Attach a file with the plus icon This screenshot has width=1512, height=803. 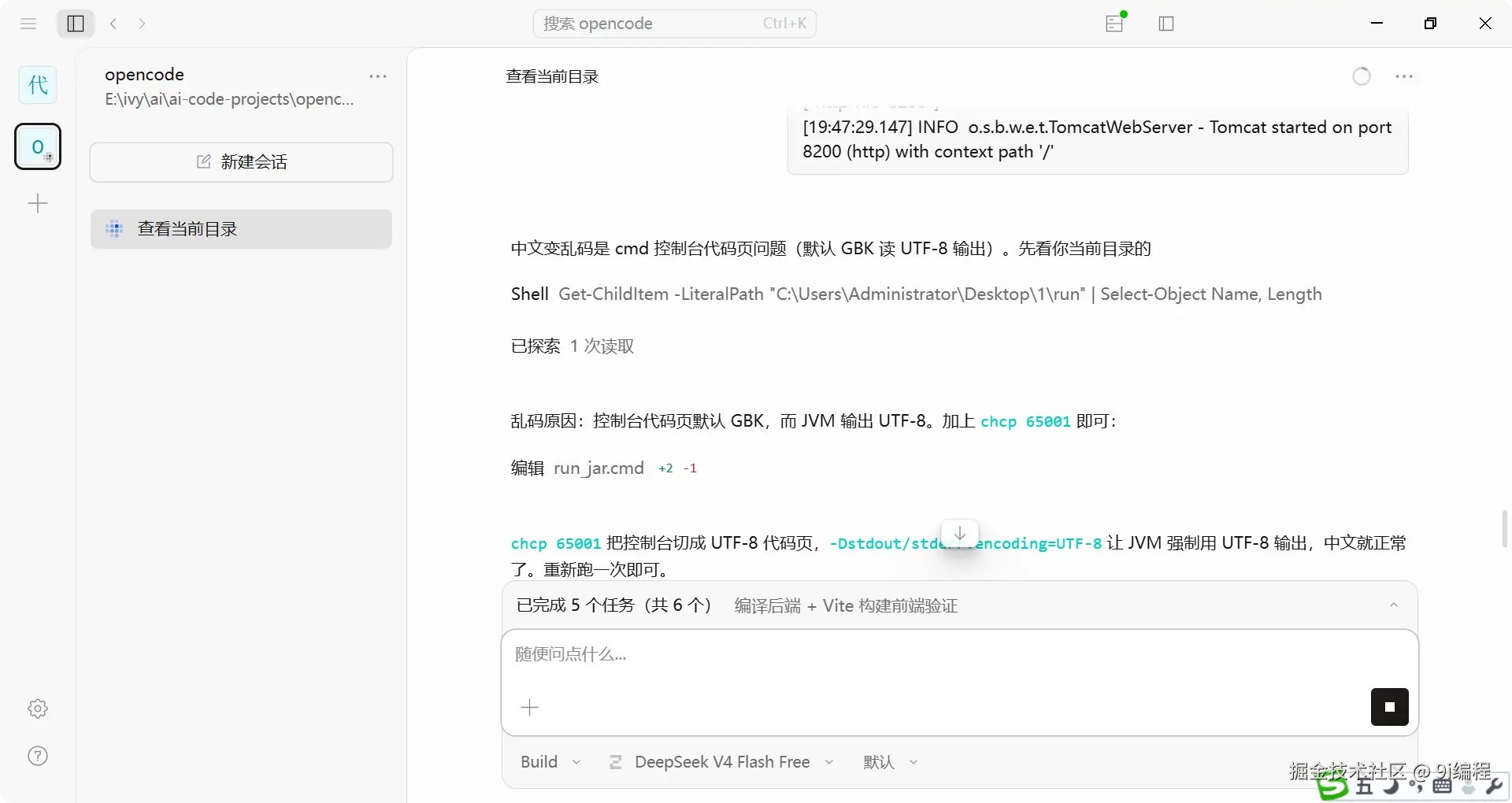click(530, 708)
